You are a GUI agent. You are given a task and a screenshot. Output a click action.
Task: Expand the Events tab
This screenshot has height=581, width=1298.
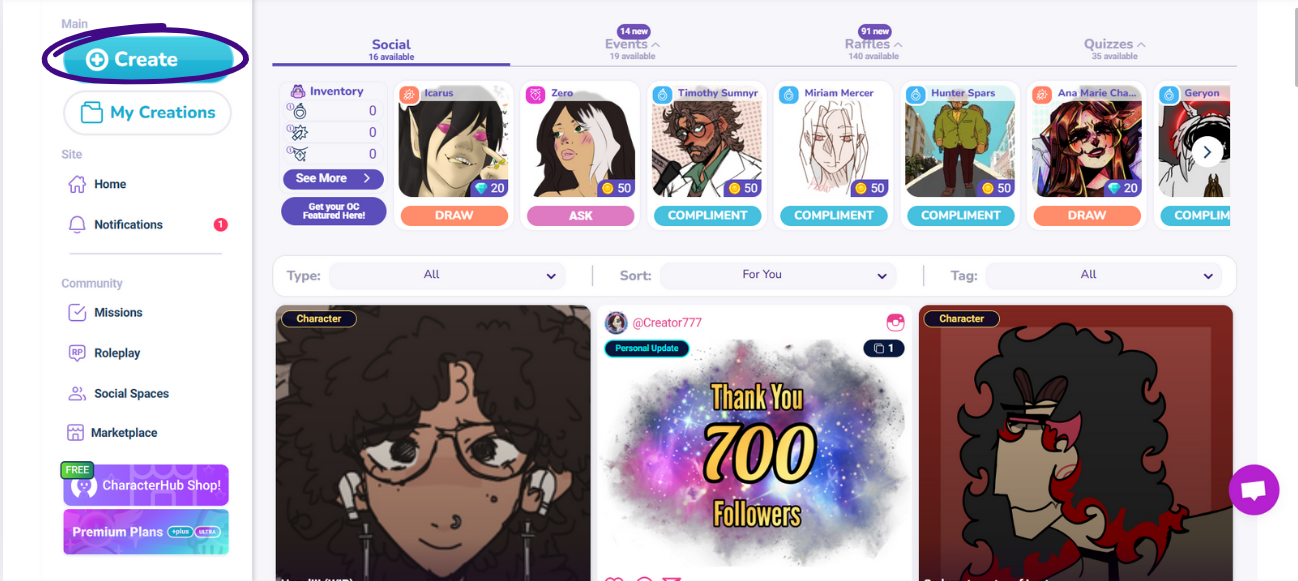coord(632,44)
